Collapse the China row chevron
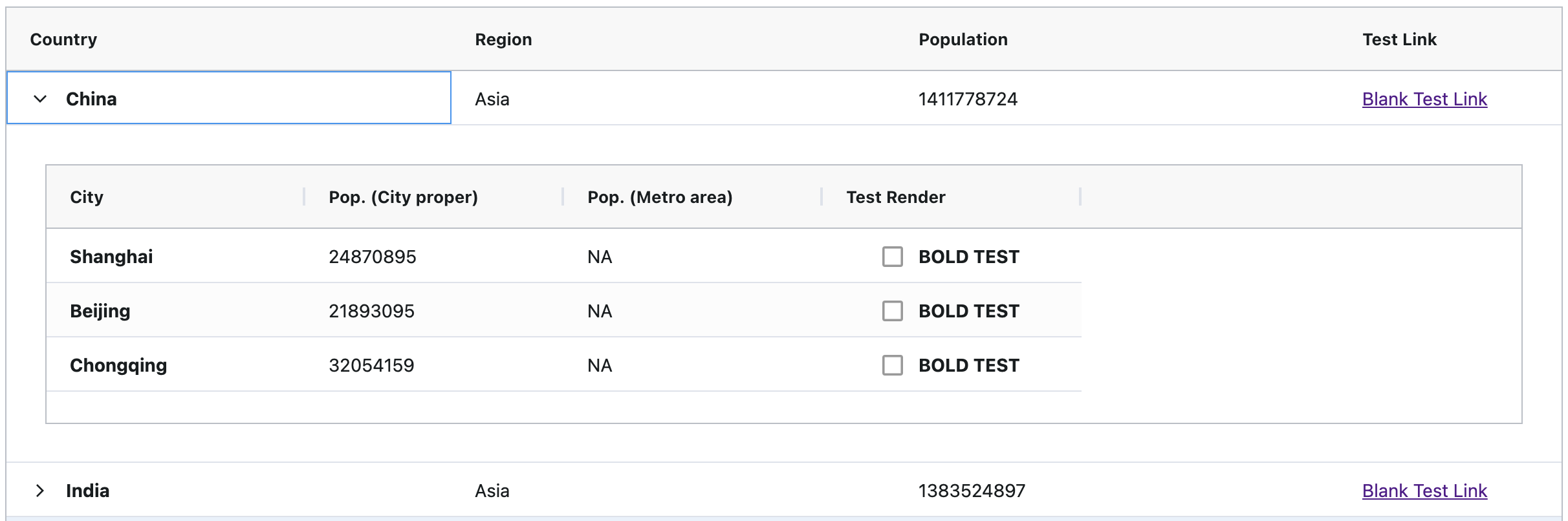This screenshot has height=521, width=1568. [x=40, y=99]
